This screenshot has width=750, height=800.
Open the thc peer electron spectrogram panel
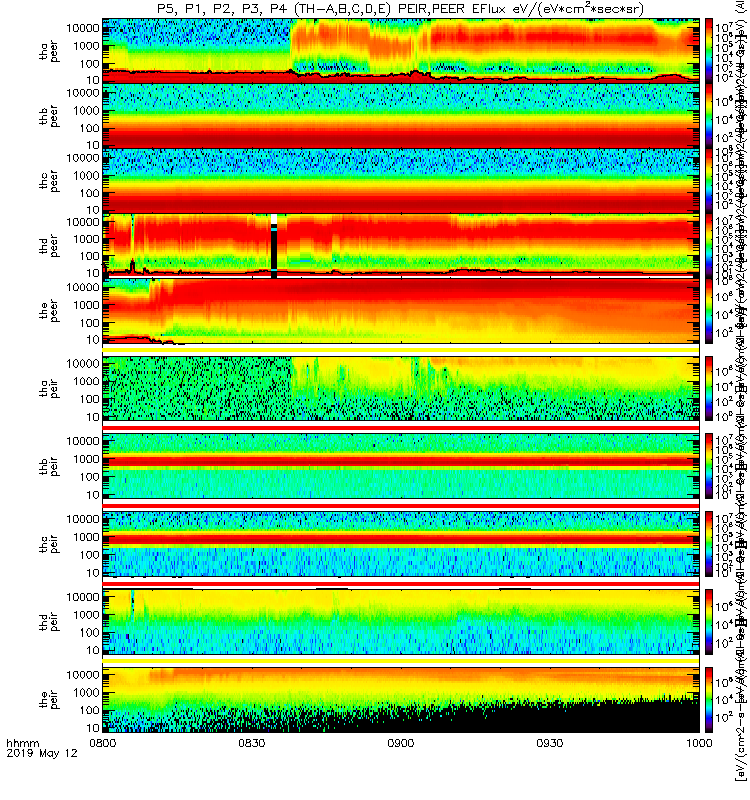tap(401, 181)
